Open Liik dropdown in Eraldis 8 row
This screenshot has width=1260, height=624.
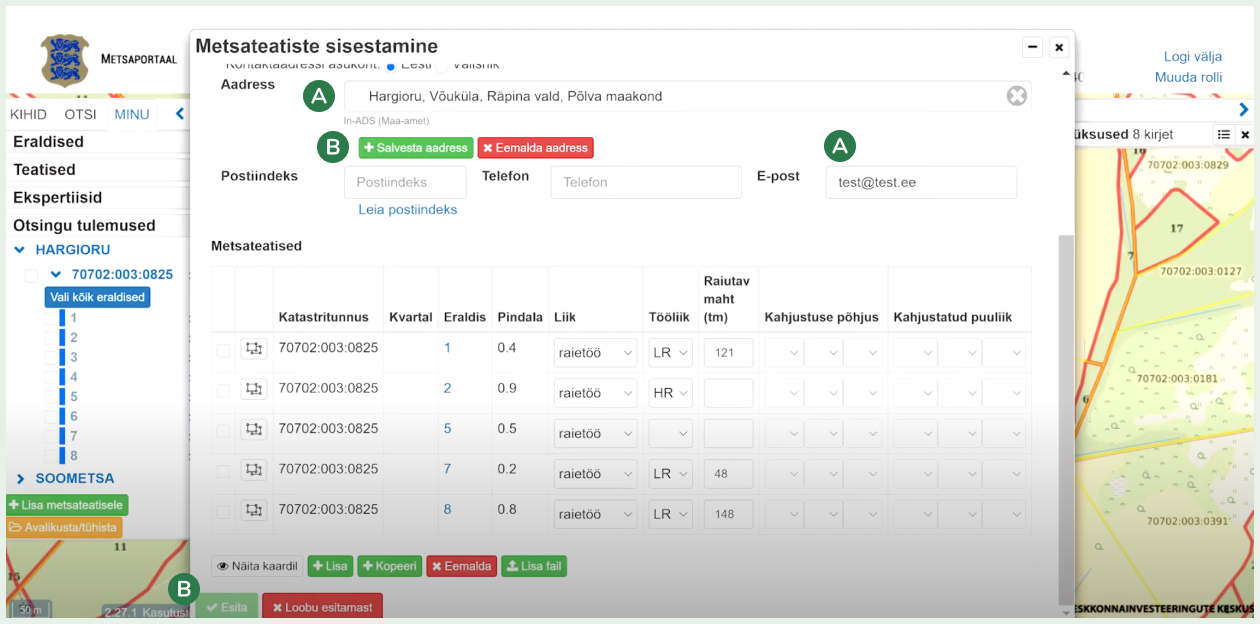[x=596, y=515]
